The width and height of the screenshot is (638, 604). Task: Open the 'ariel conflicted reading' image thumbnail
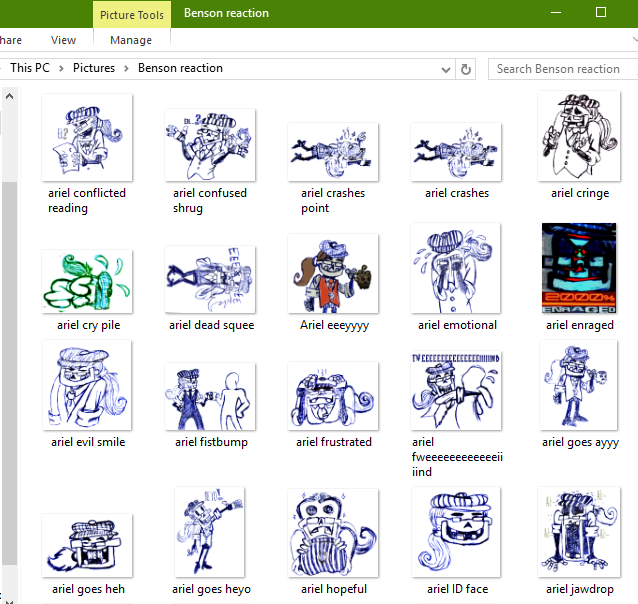point(87,139)
